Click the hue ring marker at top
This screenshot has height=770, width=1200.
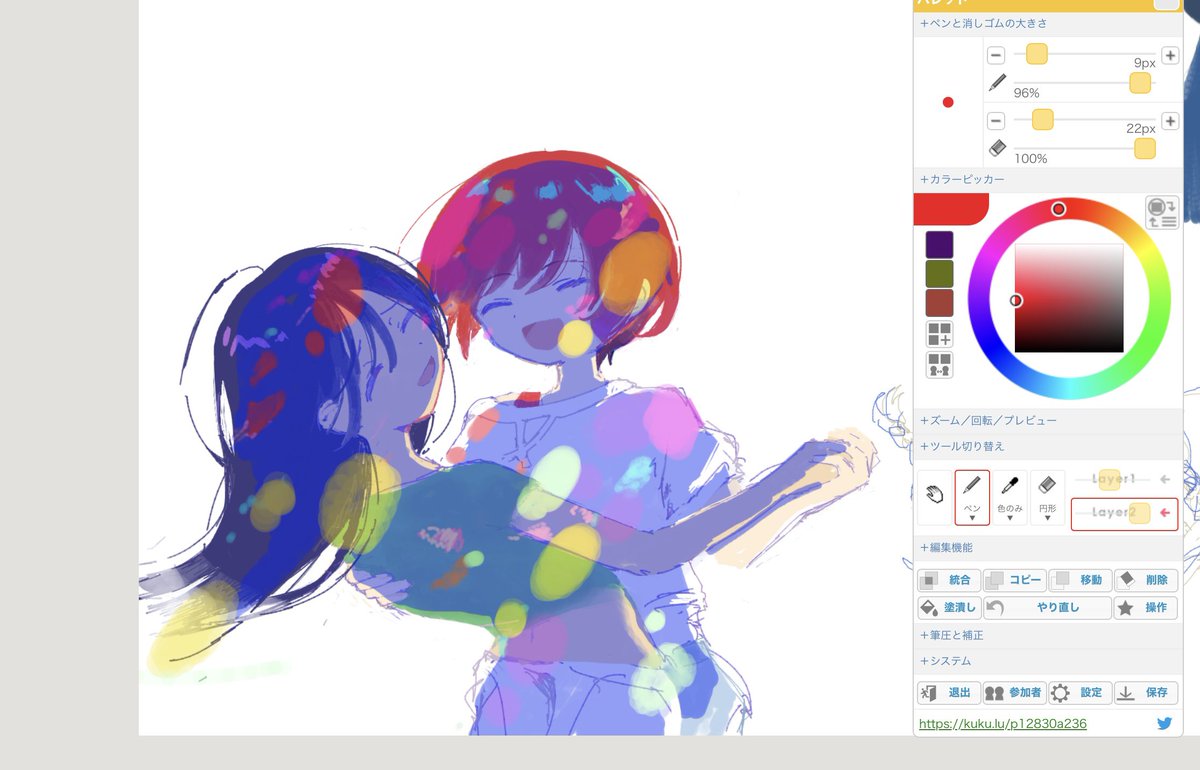(x=1058, y=209)
